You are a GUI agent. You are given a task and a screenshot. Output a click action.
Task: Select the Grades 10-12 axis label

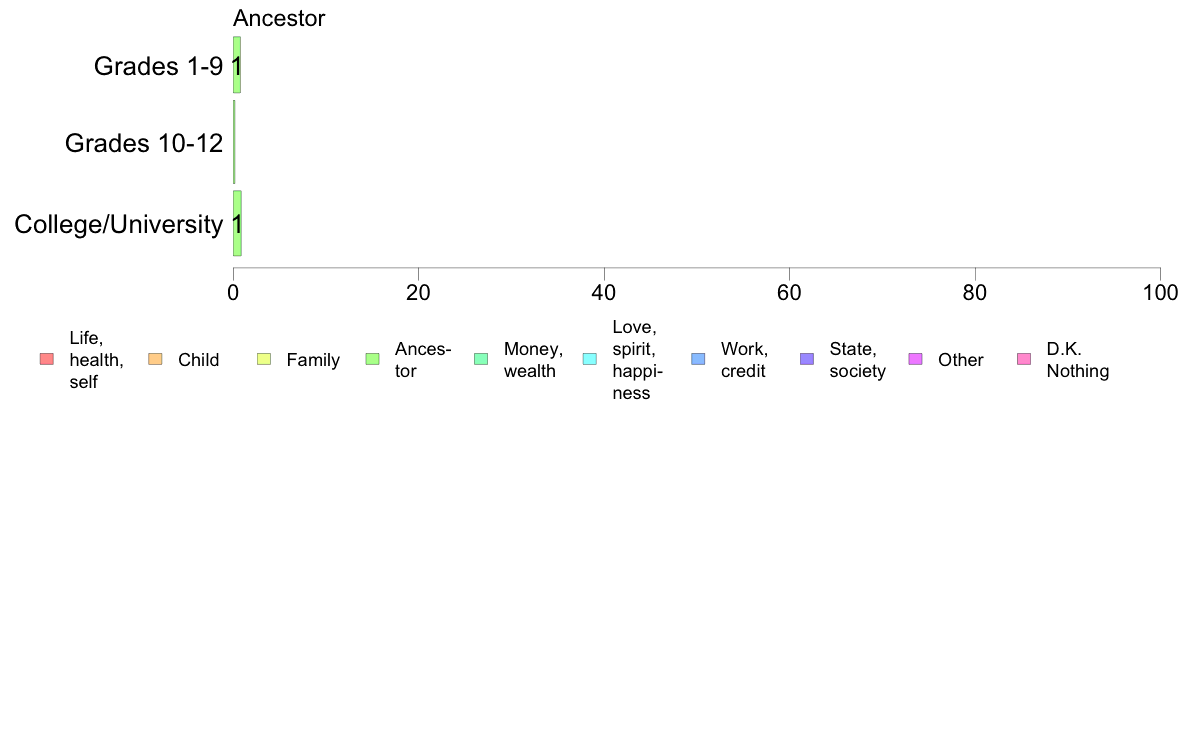pyautogui.click(x=144, y=143)
